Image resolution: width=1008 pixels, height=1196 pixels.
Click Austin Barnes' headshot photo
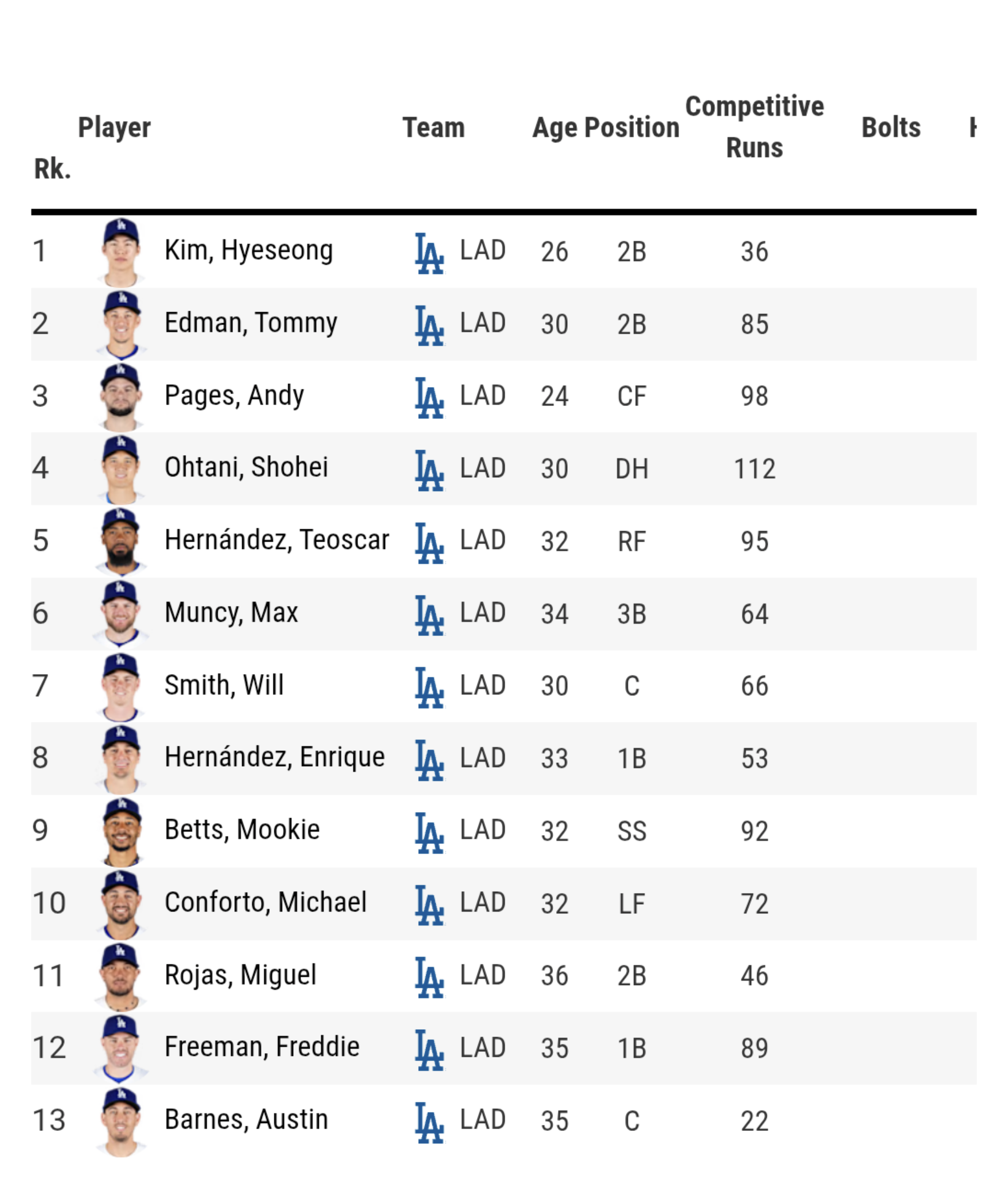click(121, 1121)
